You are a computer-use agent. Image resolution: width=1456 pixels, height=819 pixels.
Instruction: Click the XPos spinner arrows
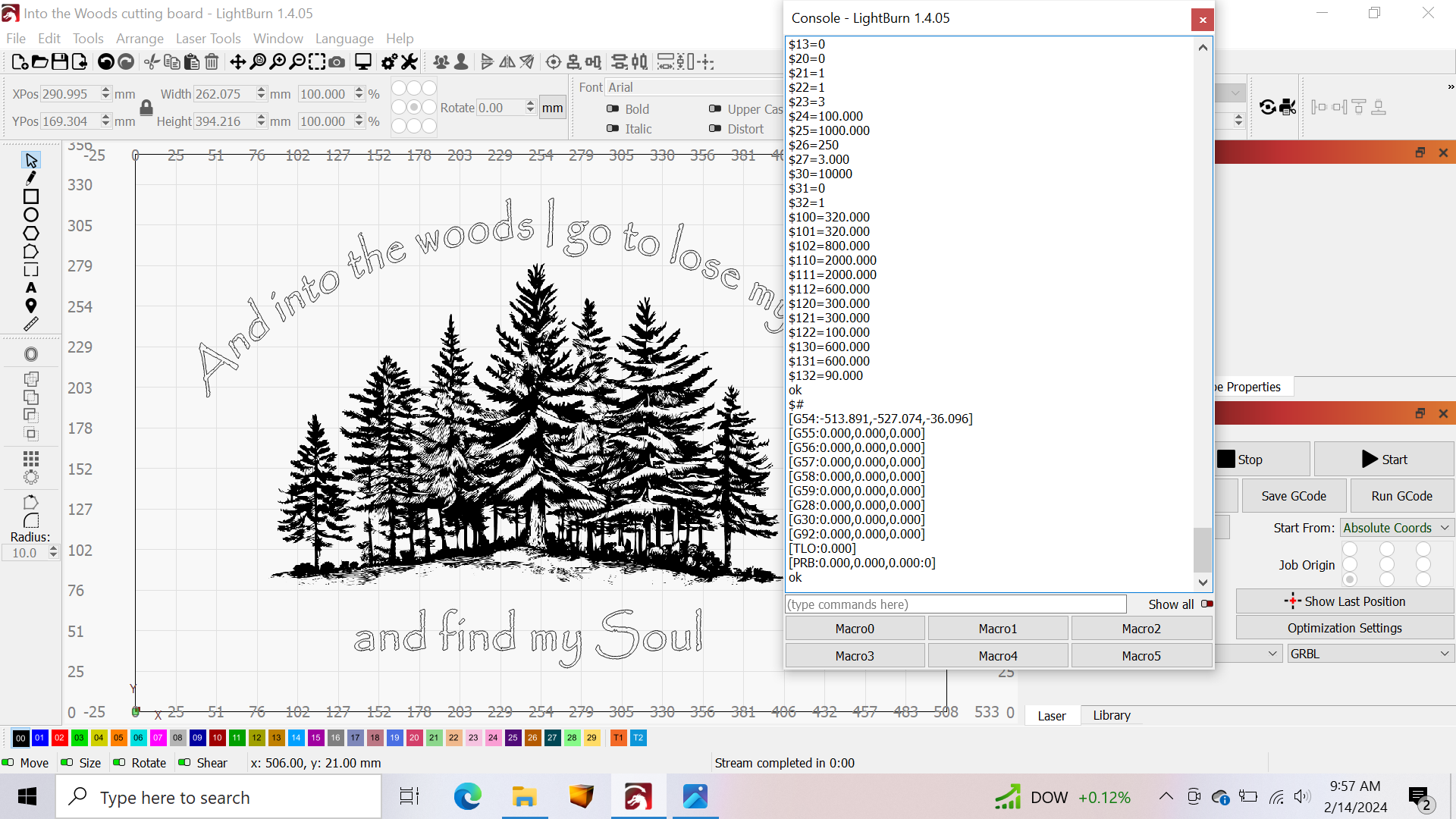pos(106,94)
